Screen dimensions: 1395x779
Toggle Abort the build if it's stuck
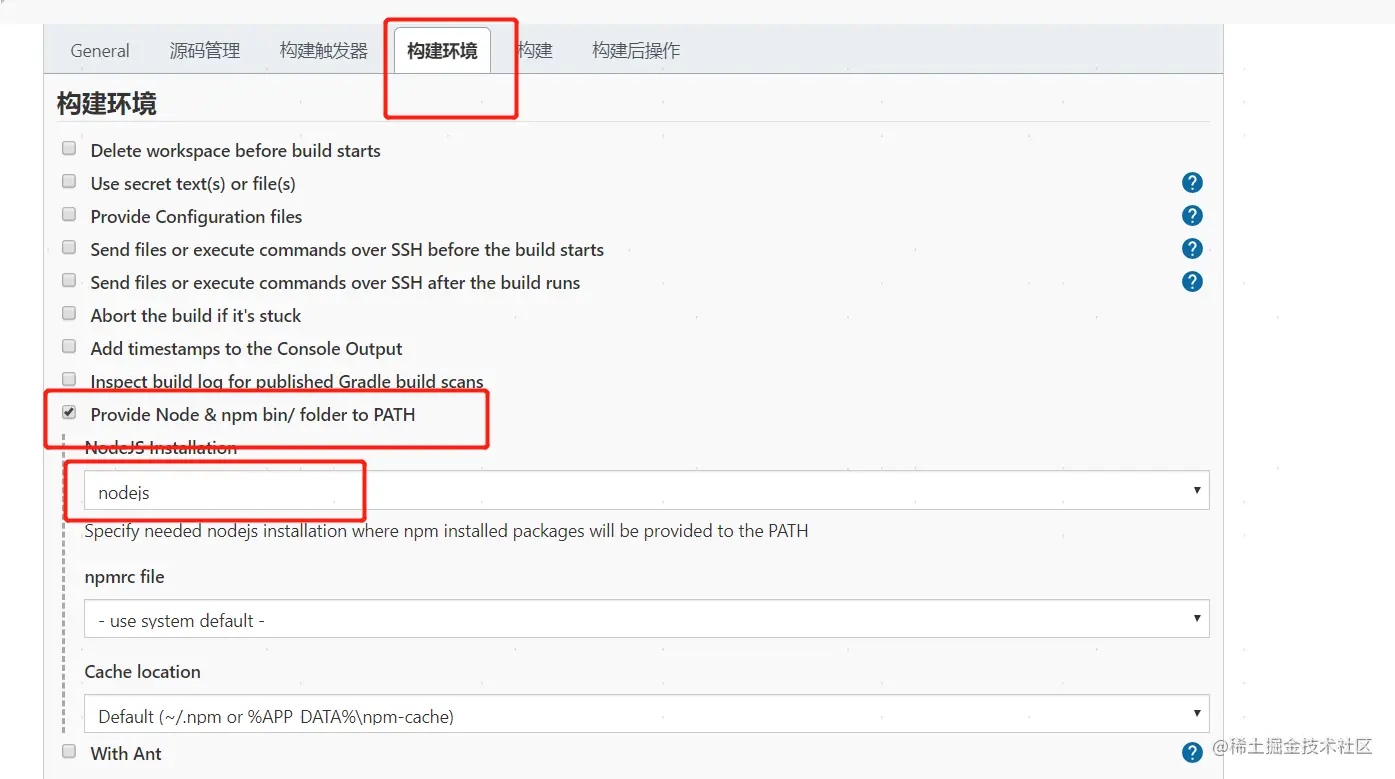click(69, 314)
